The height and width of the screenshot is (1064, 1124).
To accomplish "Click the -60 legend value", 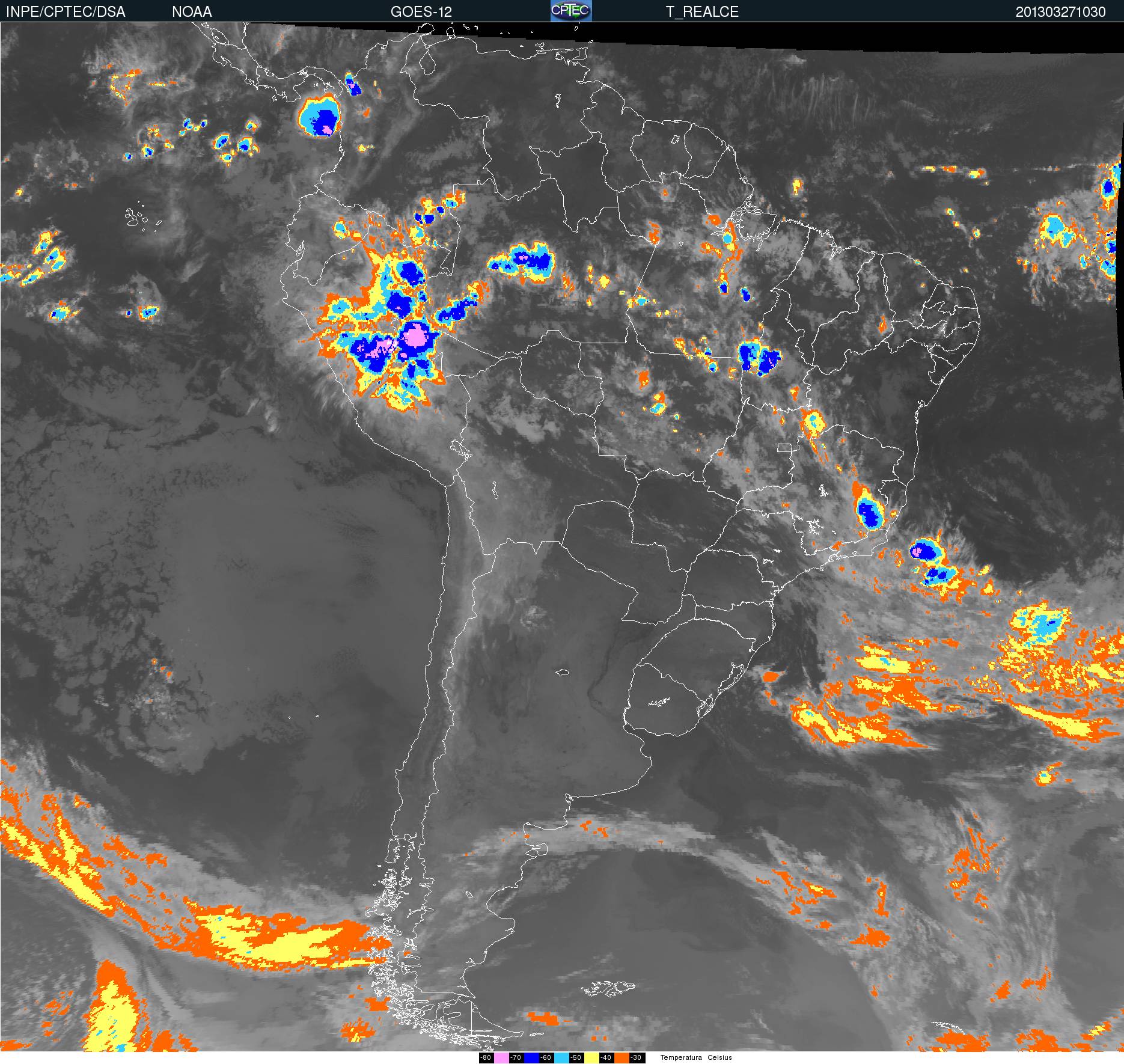I will [x=546, y=1058].
